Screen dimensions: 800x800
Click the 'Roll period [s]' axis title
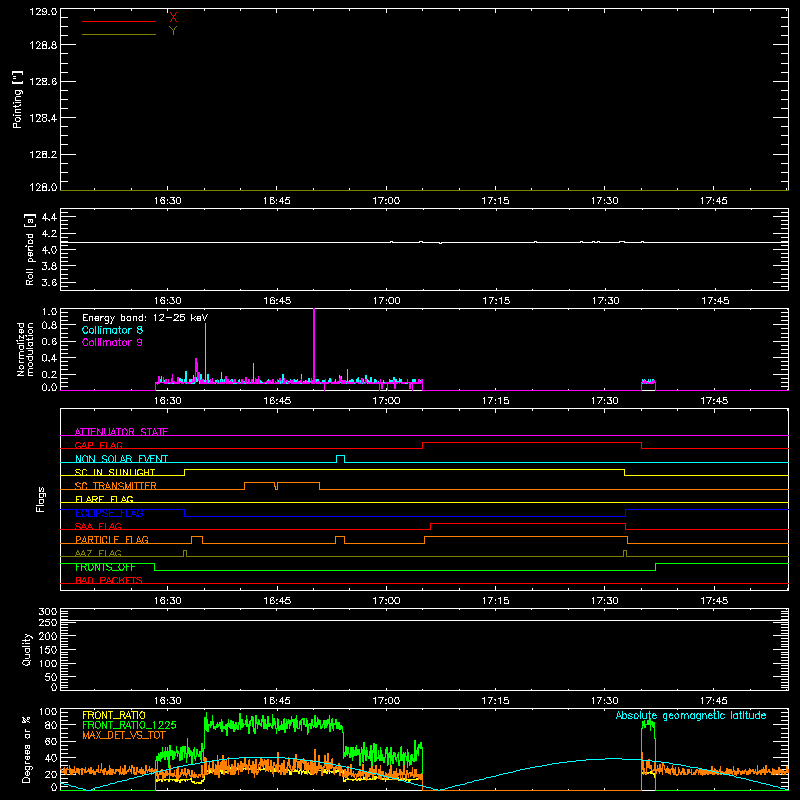[30, 249]
